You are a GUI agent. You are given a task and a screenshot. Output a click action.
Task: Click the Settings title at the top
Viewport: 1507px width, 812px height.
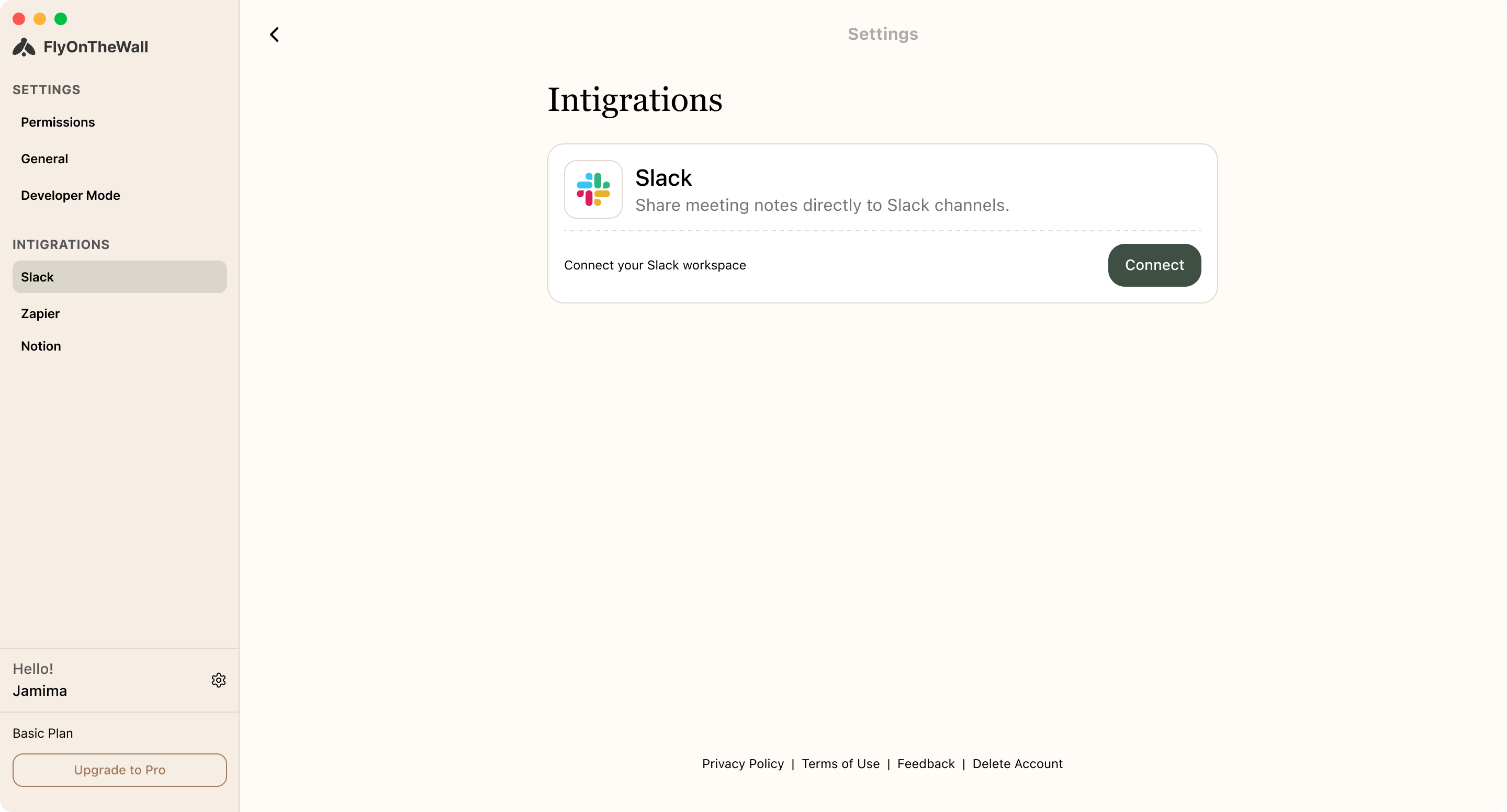point(882,34)
